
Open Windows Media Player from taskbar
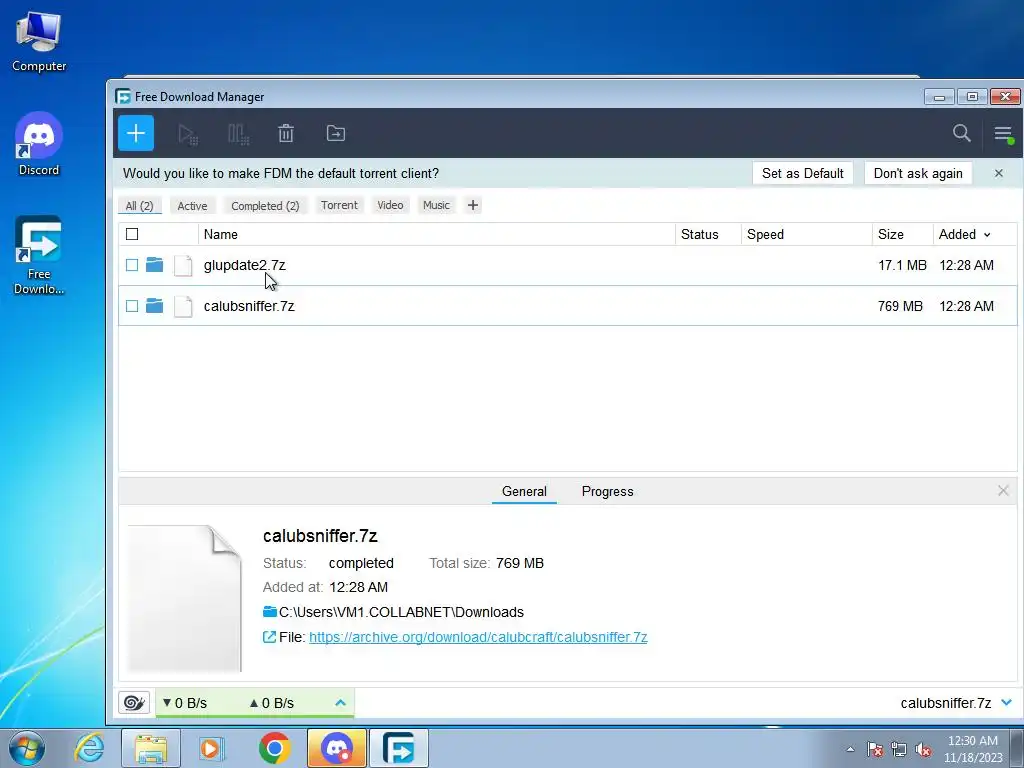coord(211,748)
